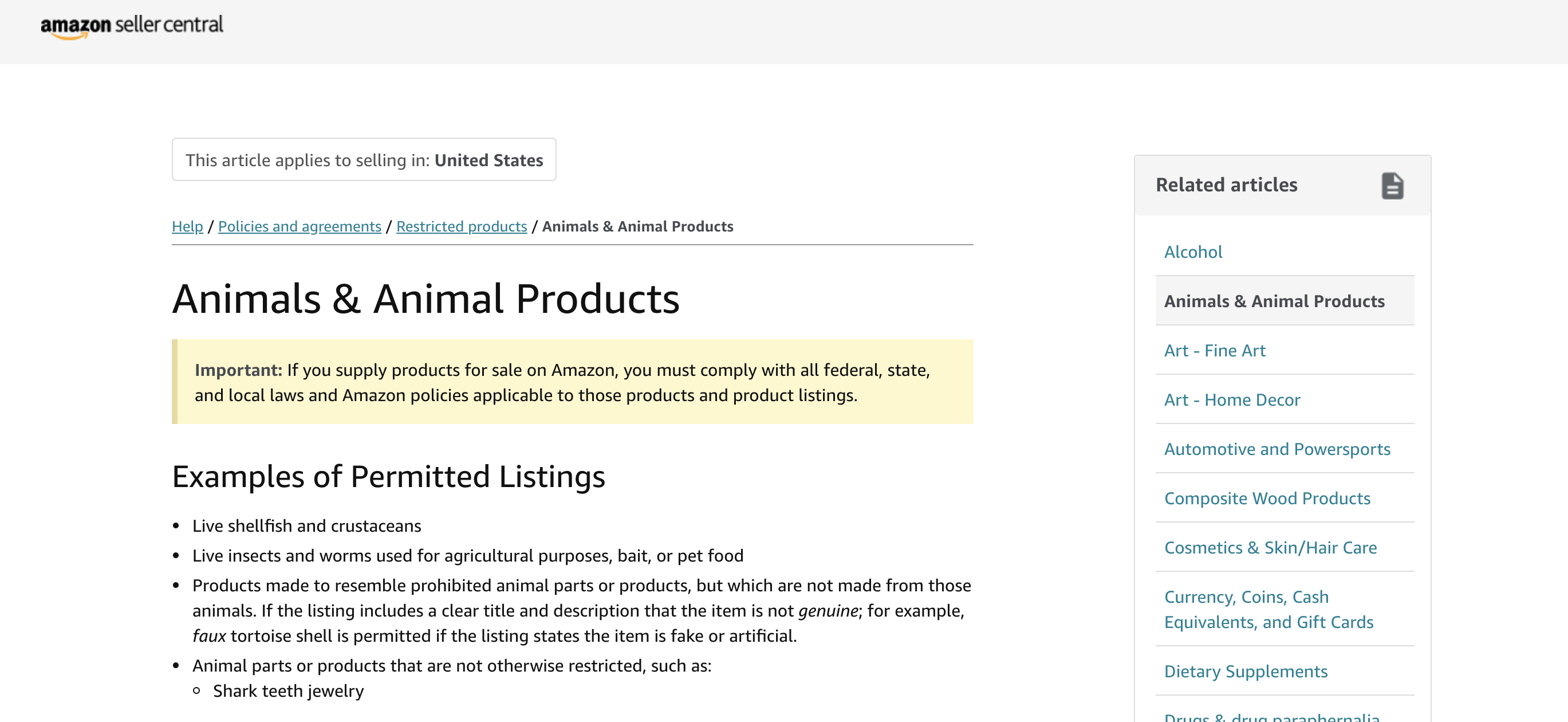Click the Amazon Seller Central logo
Image resolution: width=1568 pixels, height=722 pixels.
pos(132,26)
